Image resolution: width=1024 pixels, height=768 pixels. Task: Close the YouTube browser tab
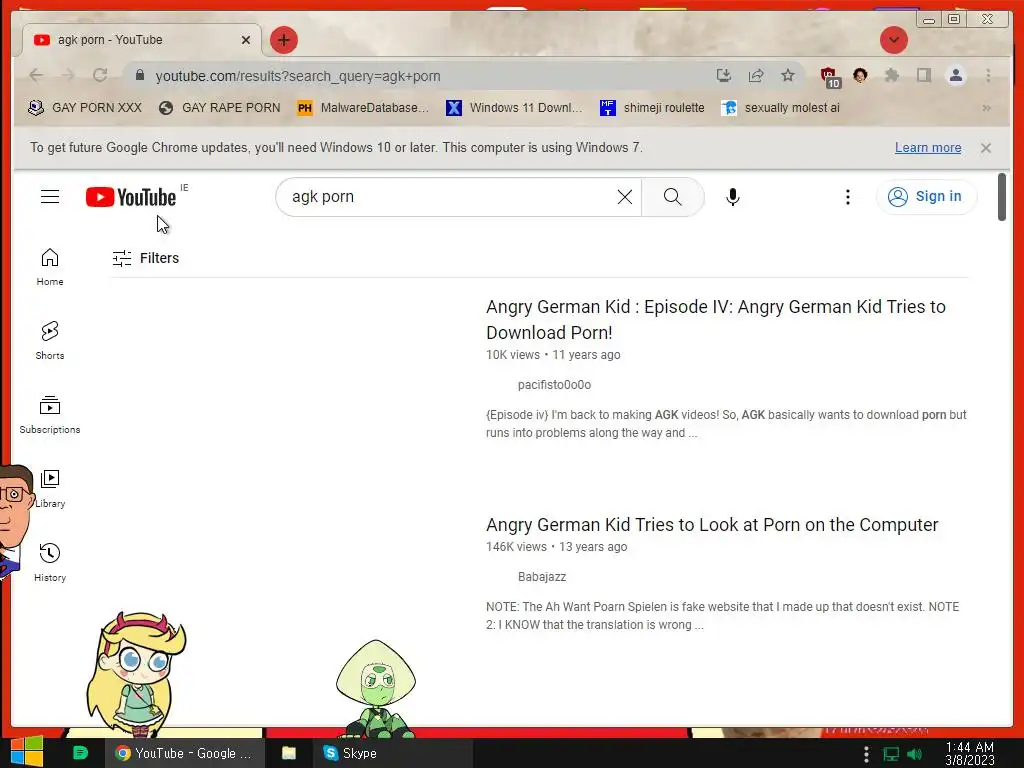[246, 40]
